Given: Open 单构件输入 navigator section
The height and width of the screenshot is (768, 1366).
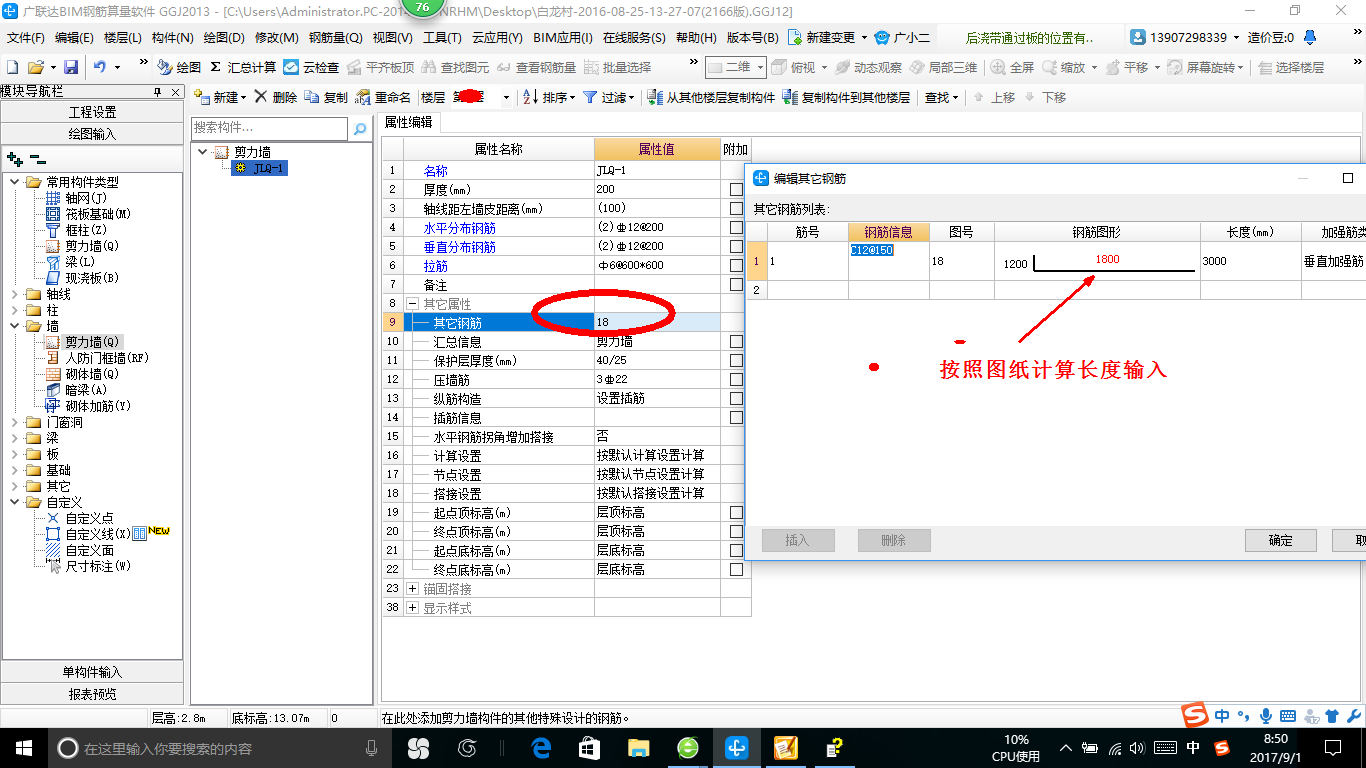Looking at the screenshot, I should click(92, 672).
